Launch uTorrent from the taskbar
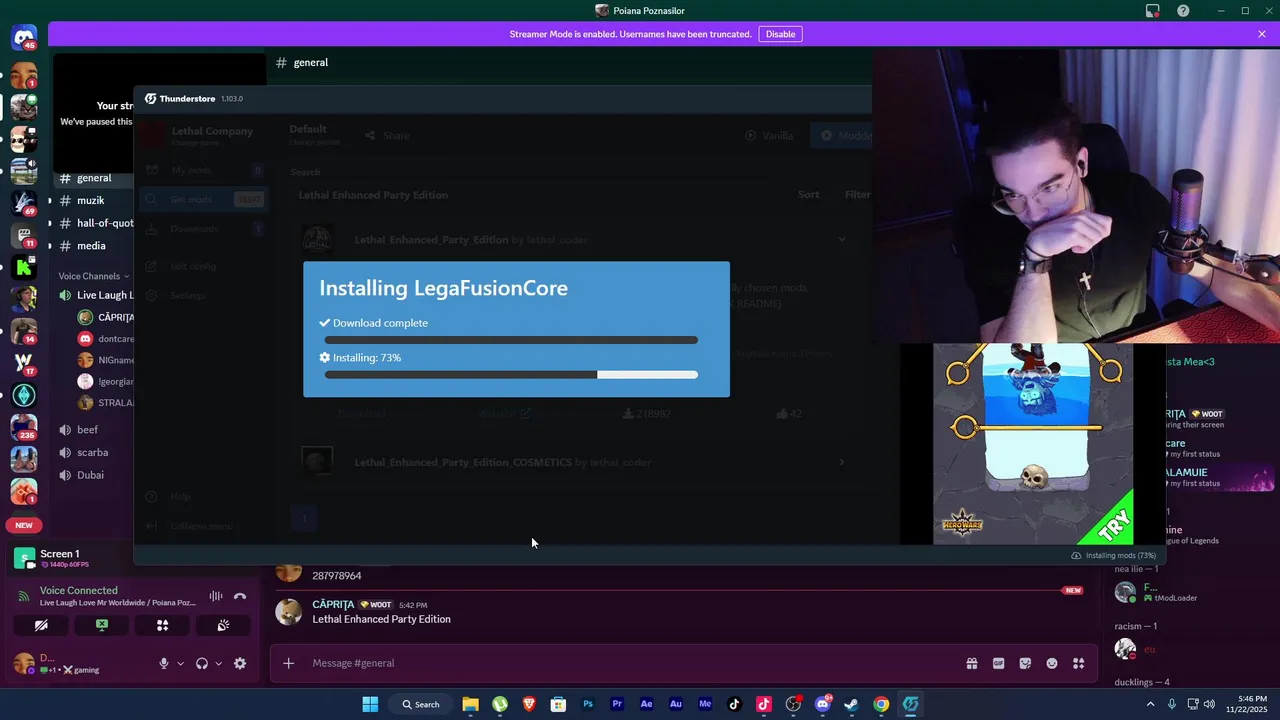Image resolution: width=1280 pixels, height=720 pixels. [500, 704]
